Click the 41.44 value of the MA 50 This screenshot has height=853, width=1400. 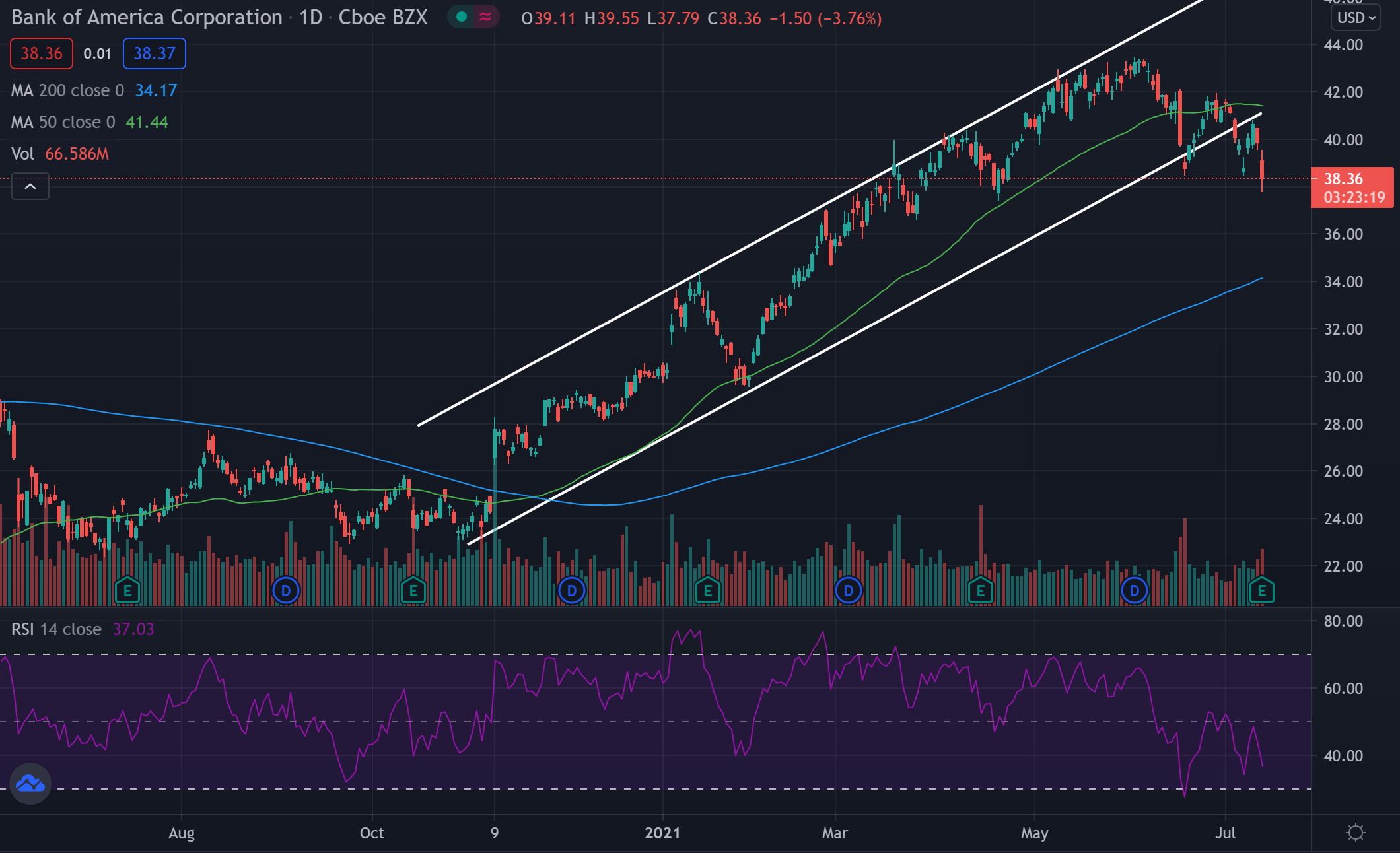[x=147, y=122]
